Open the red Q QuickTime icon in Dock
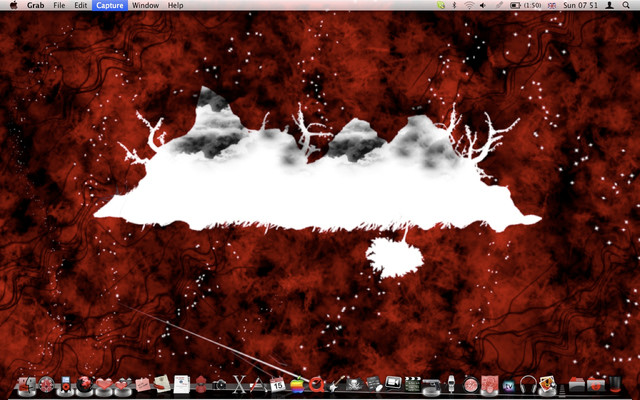This screenshot has width=640, height=400. [x=316, y=384]
